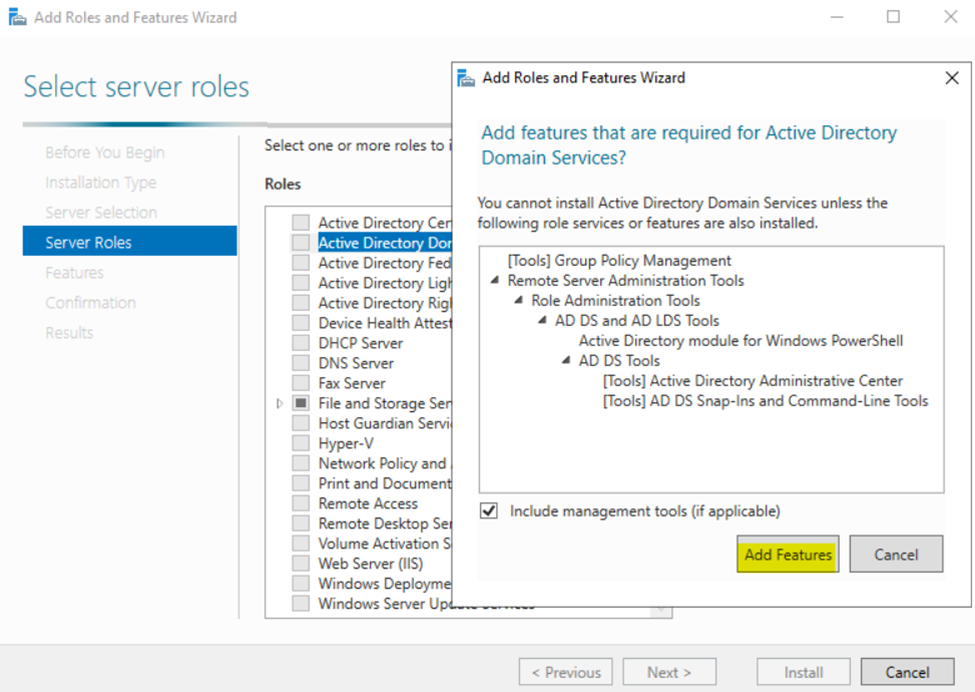The image size is (975, 692).
Task: Collapse AD DS and AD LDS Tools node
Action: click(x=542, y=320)
